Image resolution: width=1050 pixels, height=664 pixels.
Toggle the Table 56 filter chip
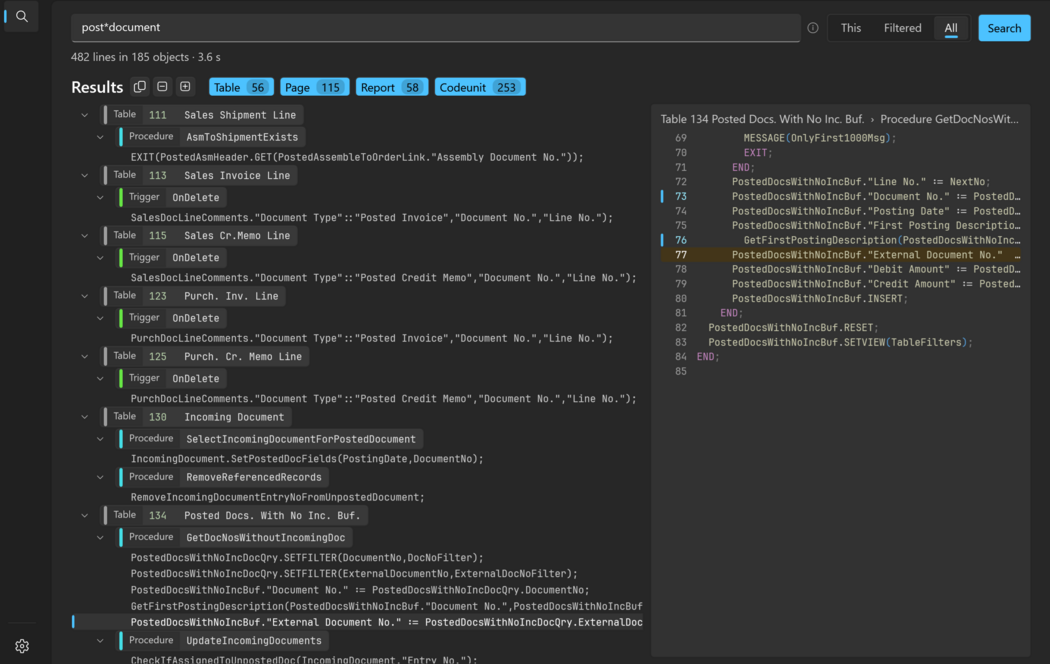tap(241, 87)
